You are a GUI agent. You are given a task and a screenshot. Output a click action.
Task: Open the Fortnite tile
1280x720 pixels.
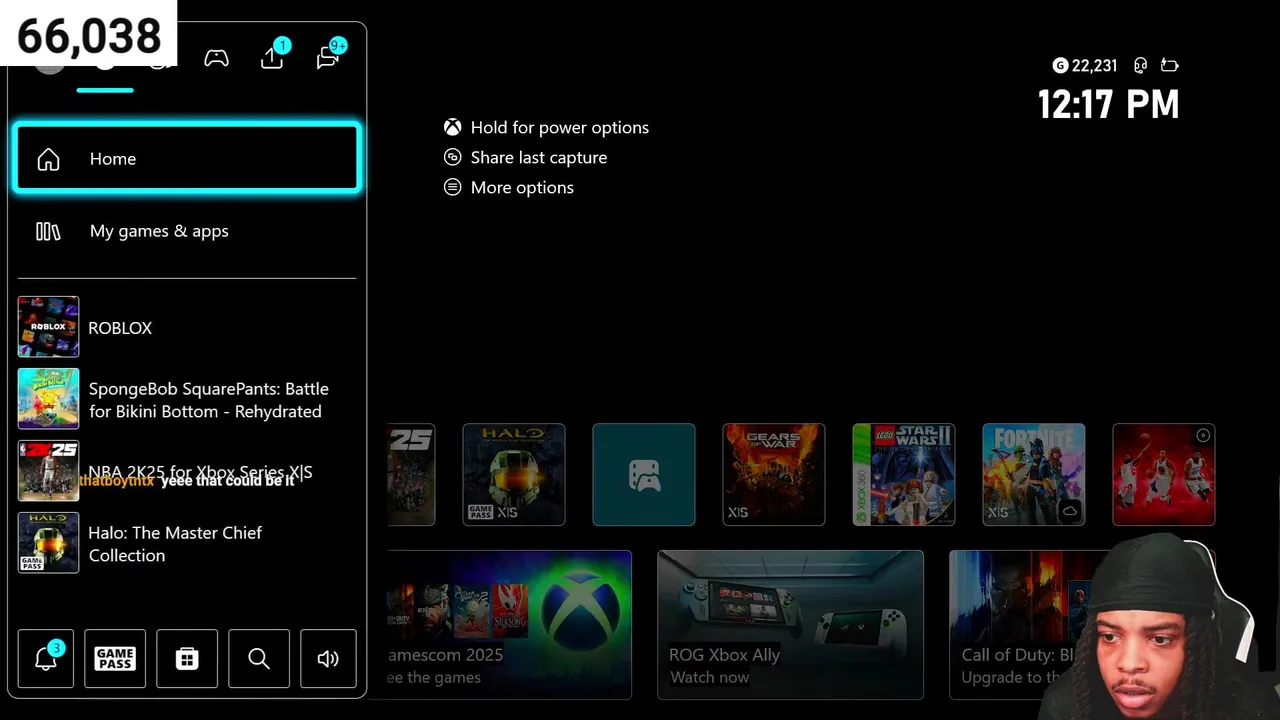(x=1034, y=474)
